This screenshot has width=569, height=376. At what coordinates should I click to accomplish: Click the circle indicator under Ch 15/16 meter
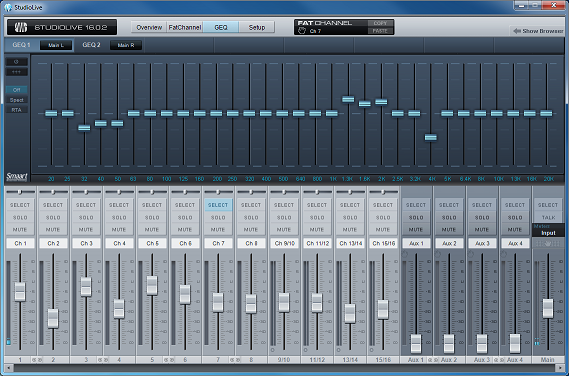point(372,350)
